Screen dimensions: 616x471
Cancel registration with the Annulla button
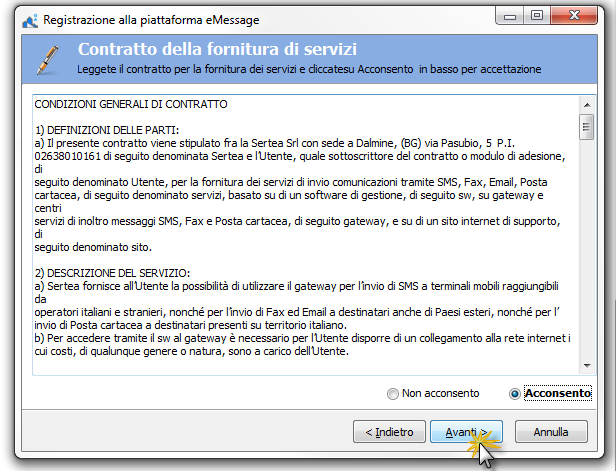coord(551,432)
